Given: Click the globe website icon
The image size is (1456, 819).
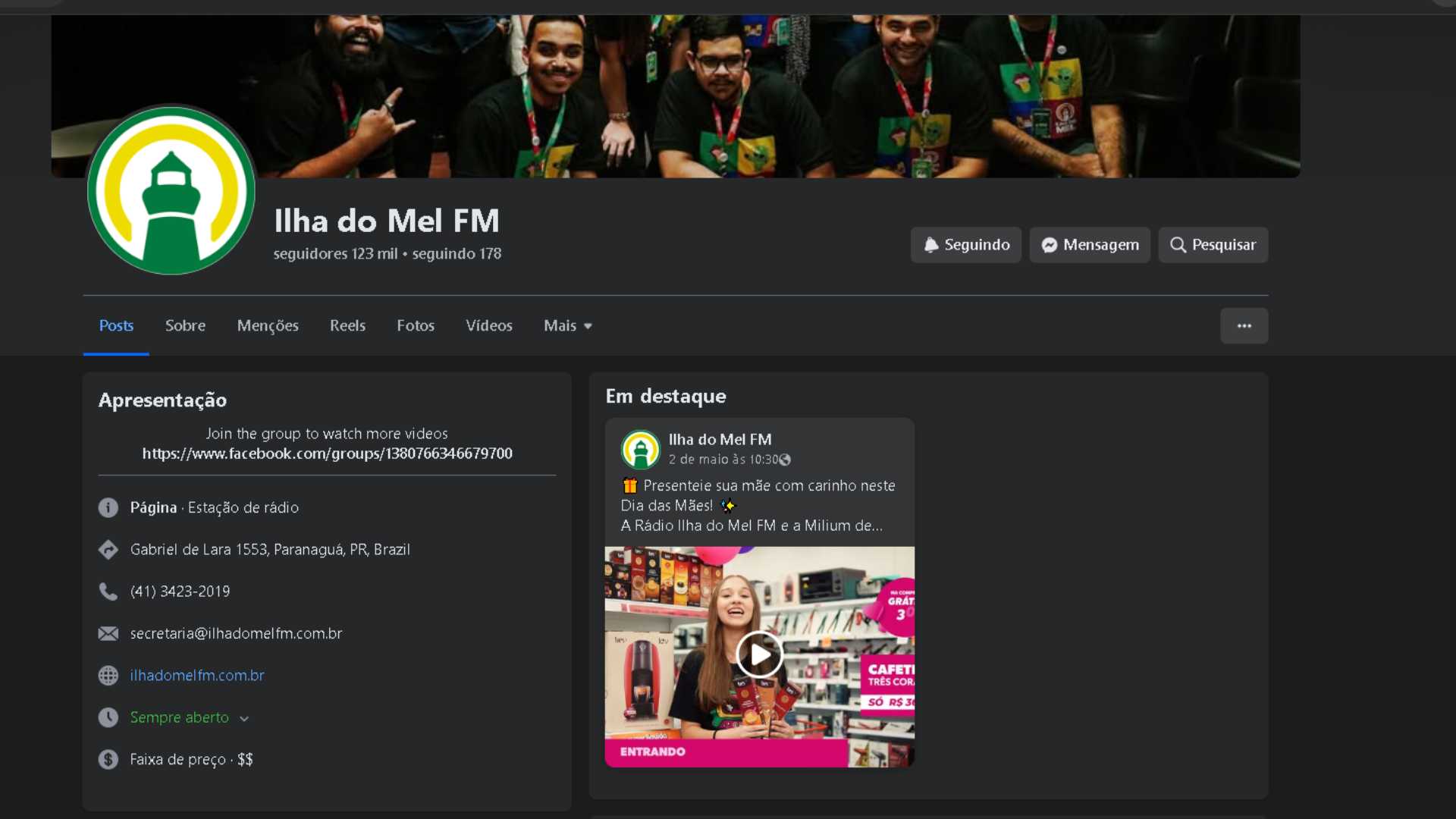Looking at the screenshot, I should [108, 676].
